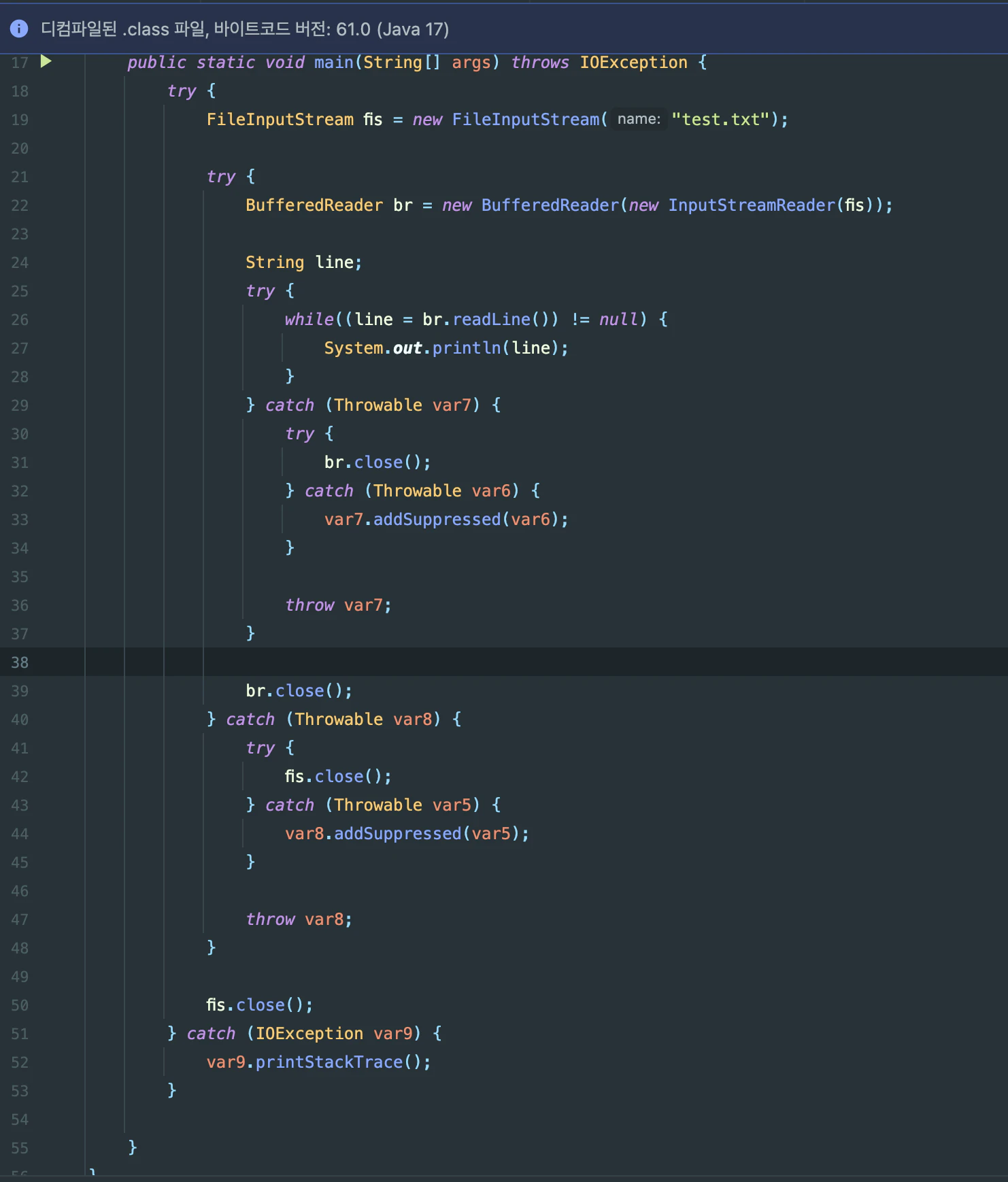The width and height of the screenshot is (1008, 1182).
Task: Click 'var8.addSuppressed(var5);' statement
Action: click(407, 834)
